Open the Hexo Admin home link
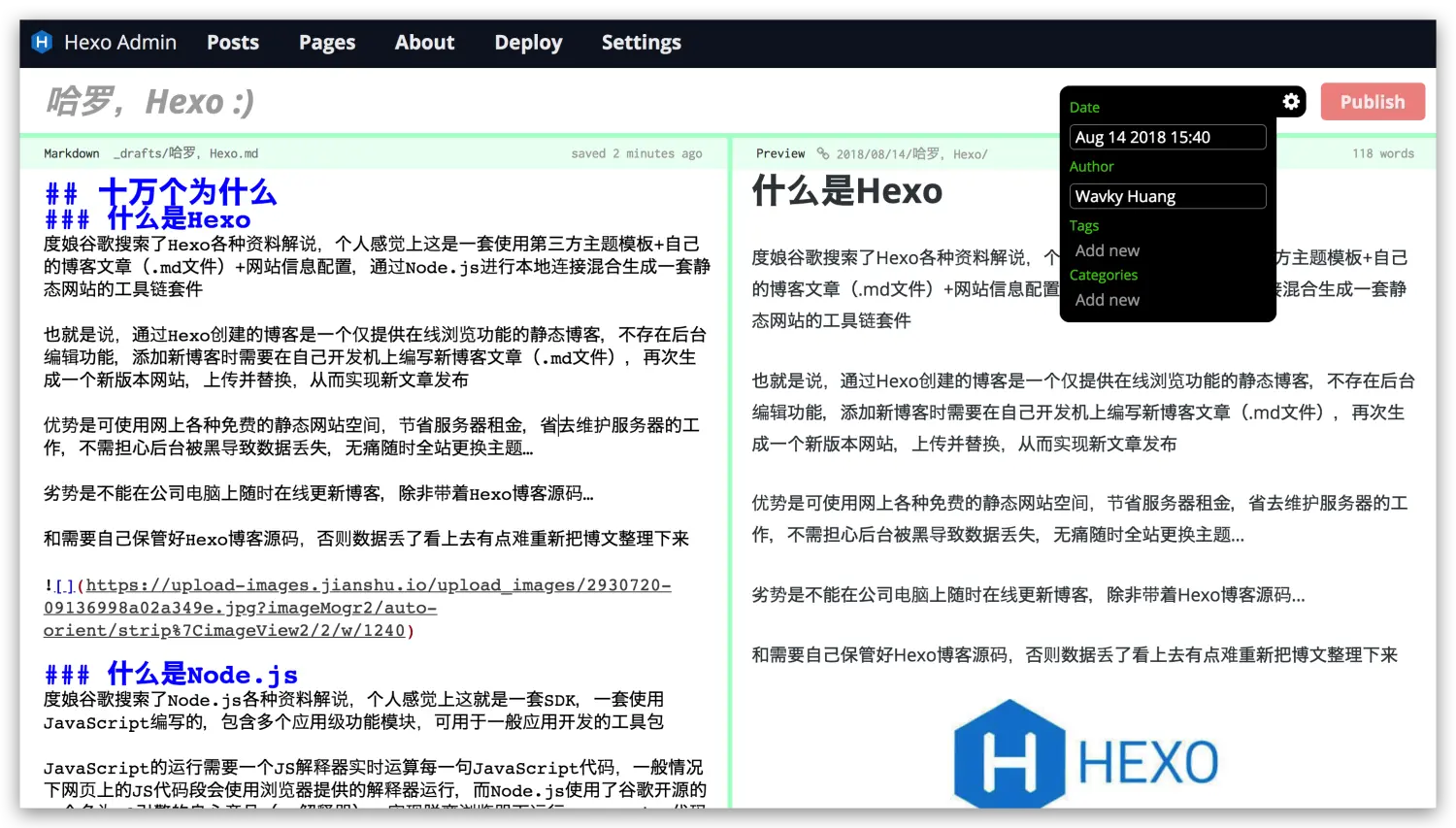Screen dimensions: 1456x828 (119, 43)
